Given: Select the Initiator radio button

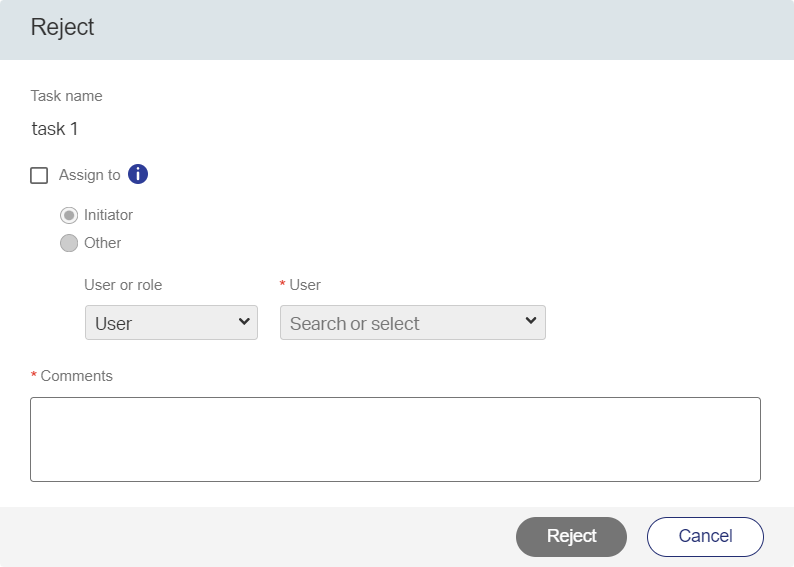Looking at the screenshot, I should click(x=69, y=215).
